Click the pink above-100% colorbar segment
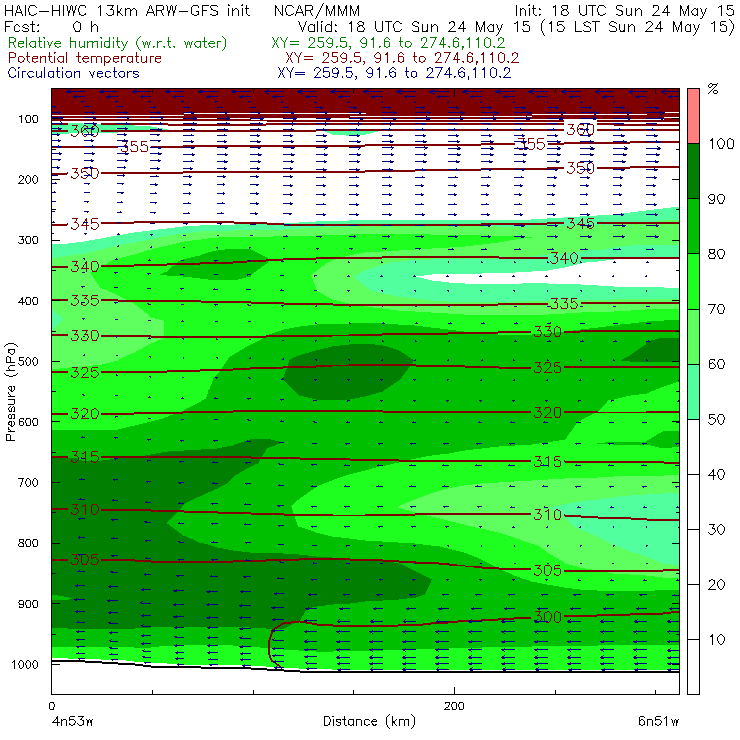The width and height of the screenshot is (740, 740). click(693, 116)
